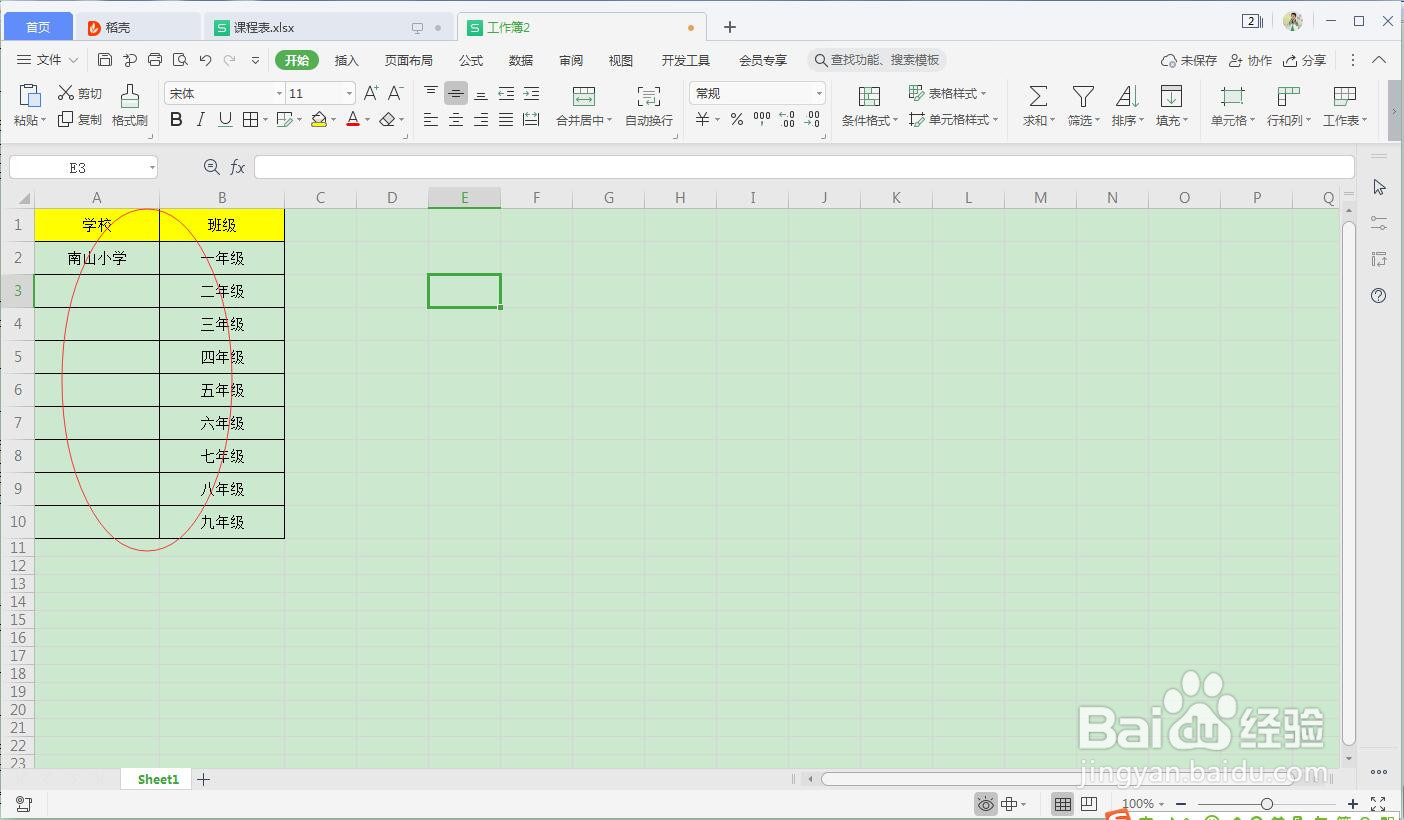Expand the number format dropdown showing 常规
The height and width of the screenshot is (820, 1404).
pyautogui.click(x=818, y=92)
